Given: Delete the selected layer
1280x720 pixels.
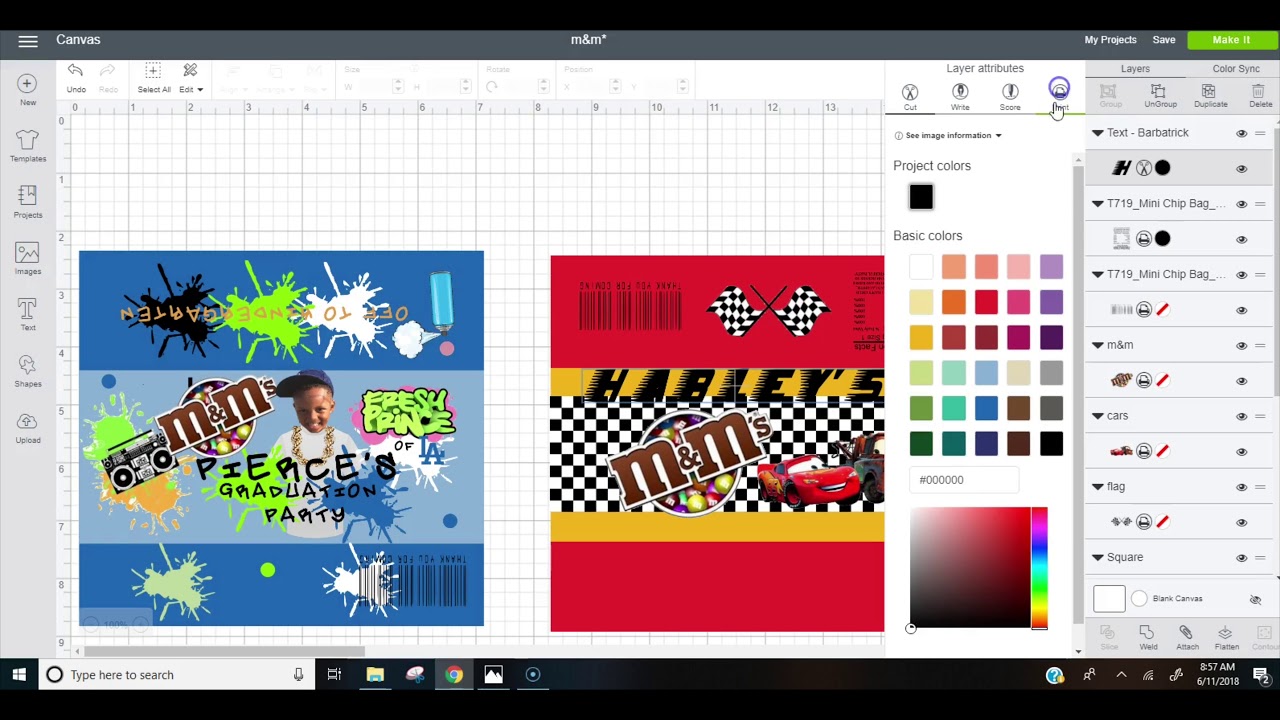Looking at the screenshot, I should (1260, 96).
